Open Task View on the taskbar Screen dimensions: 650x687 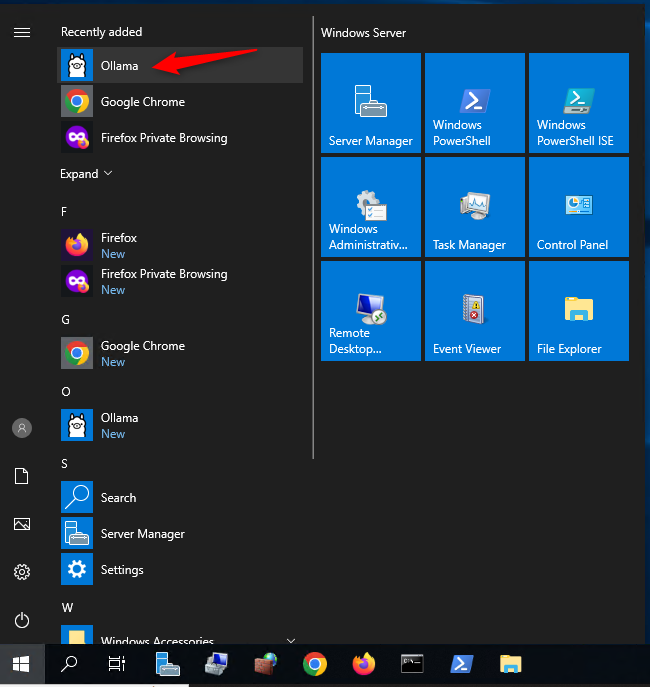117,664
